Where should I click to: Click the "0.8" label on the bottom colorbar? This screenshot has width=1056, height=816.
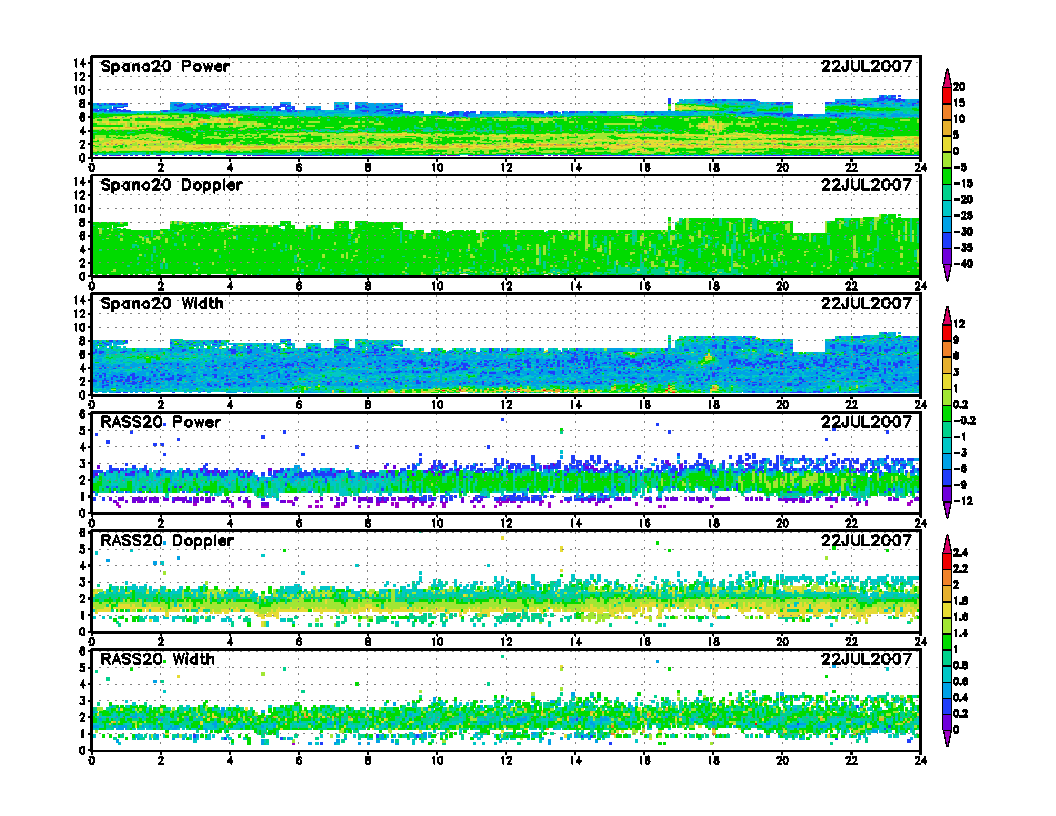click(961, 666)
